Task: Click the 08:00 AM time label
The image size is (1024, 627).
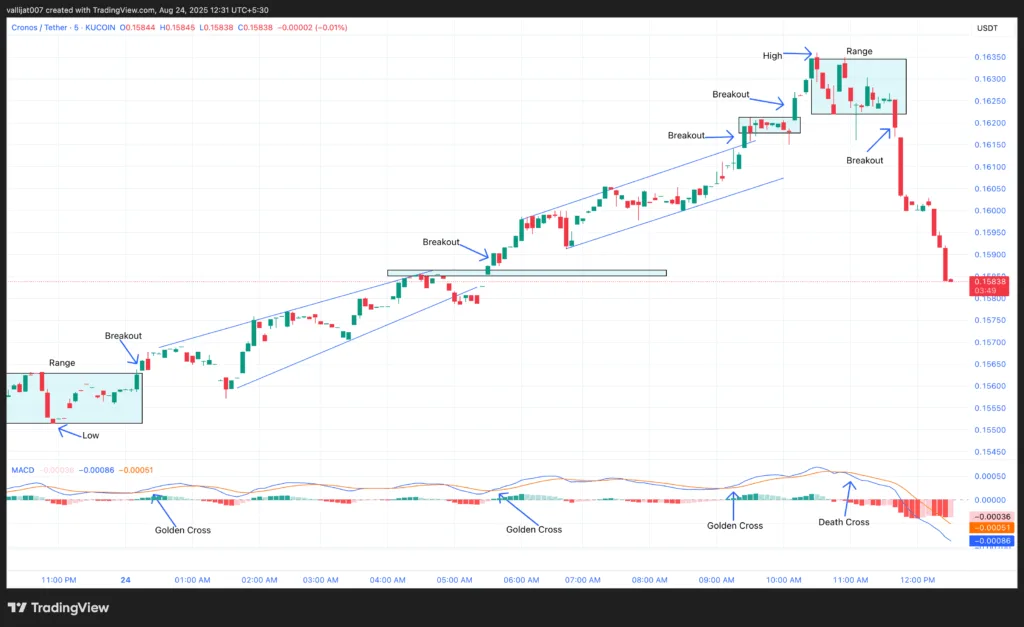Action: (x=649, y=579)
